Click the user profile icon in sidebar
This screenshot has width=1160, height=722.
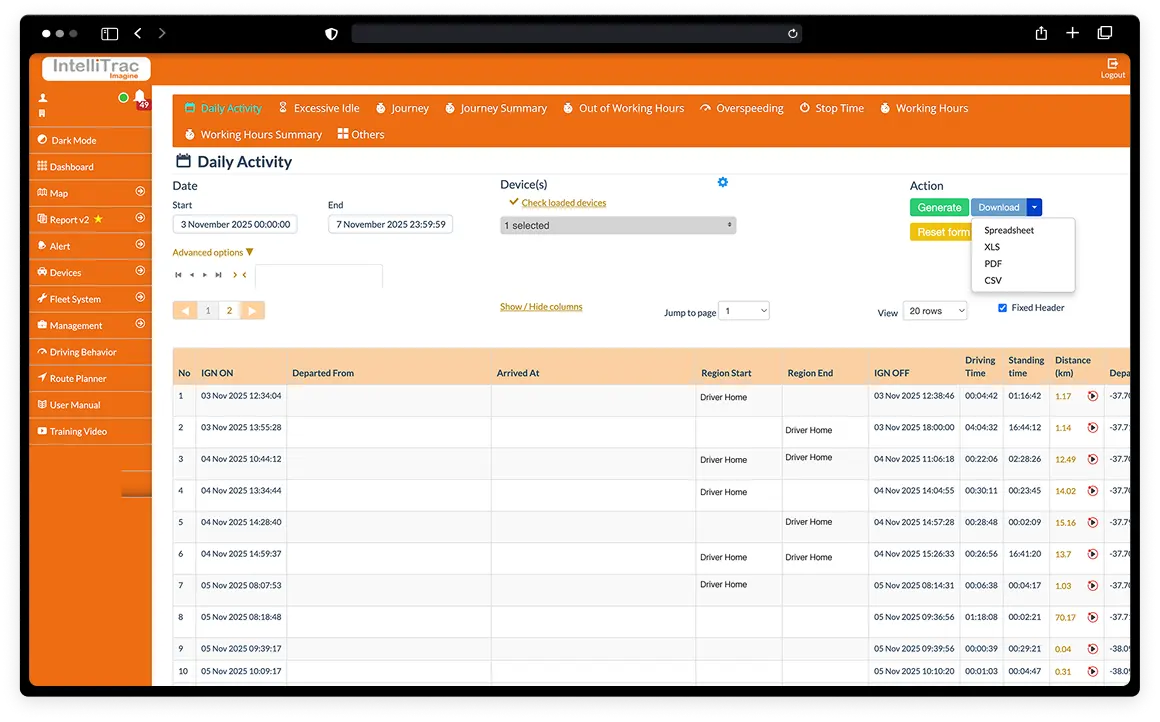pos(43,98)
